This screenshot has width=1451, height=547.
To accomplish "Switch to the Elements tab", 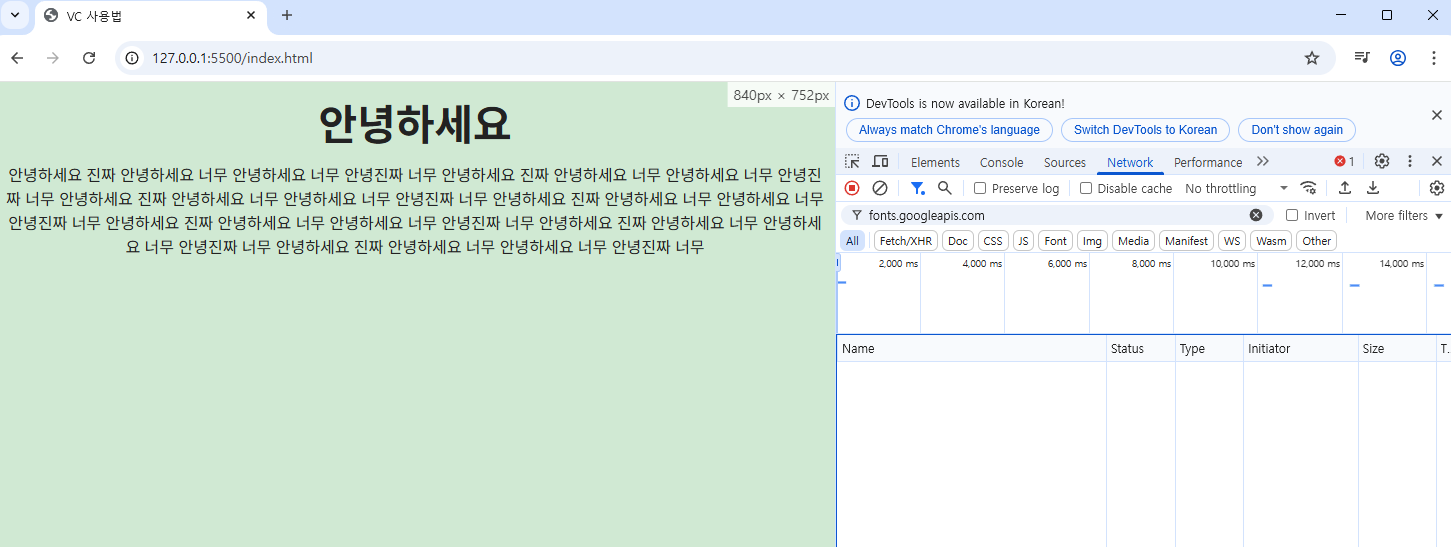I will click(x=935, y=162).
